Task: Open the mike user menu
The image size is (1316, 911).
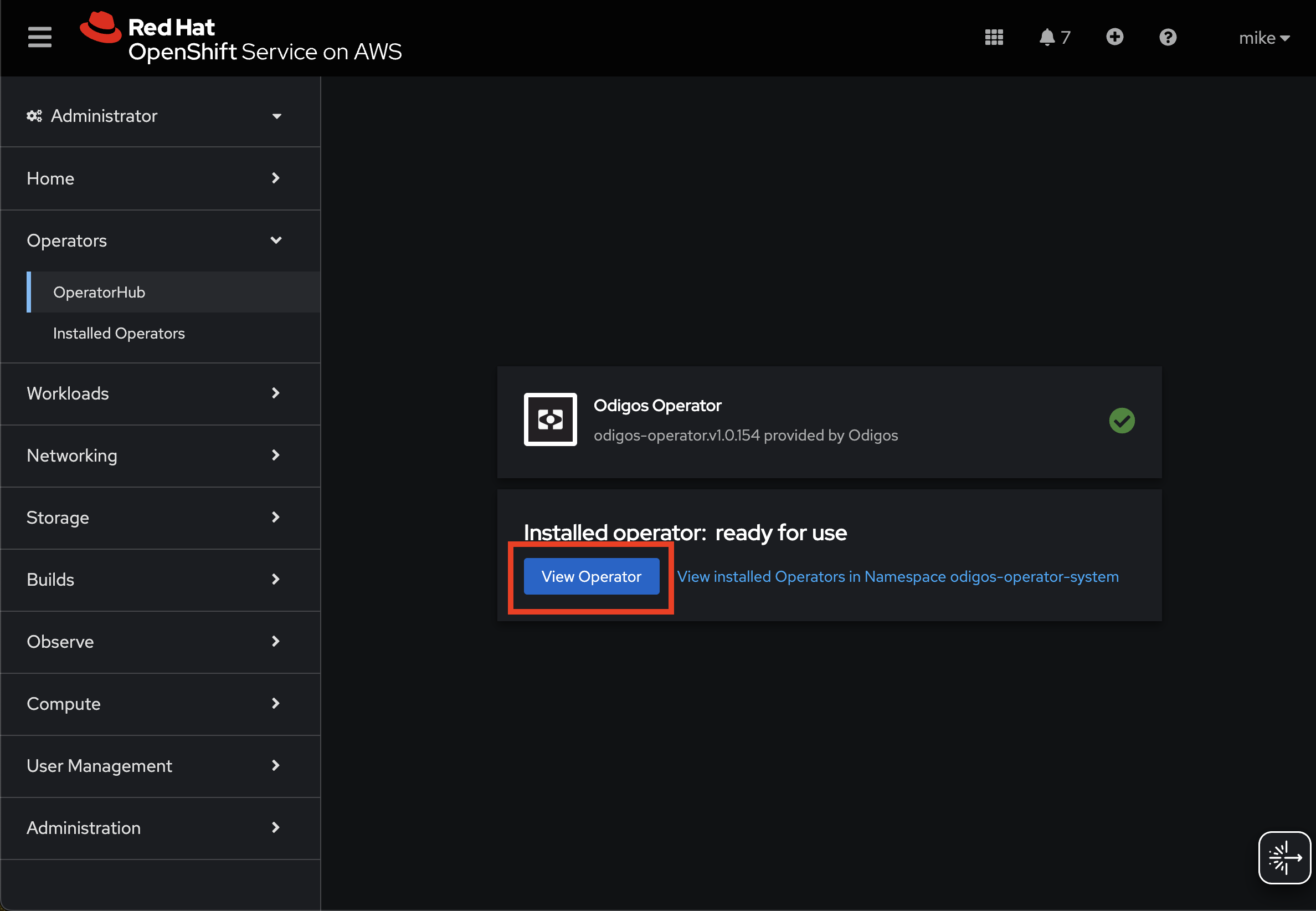Action: click(1263, 38)
